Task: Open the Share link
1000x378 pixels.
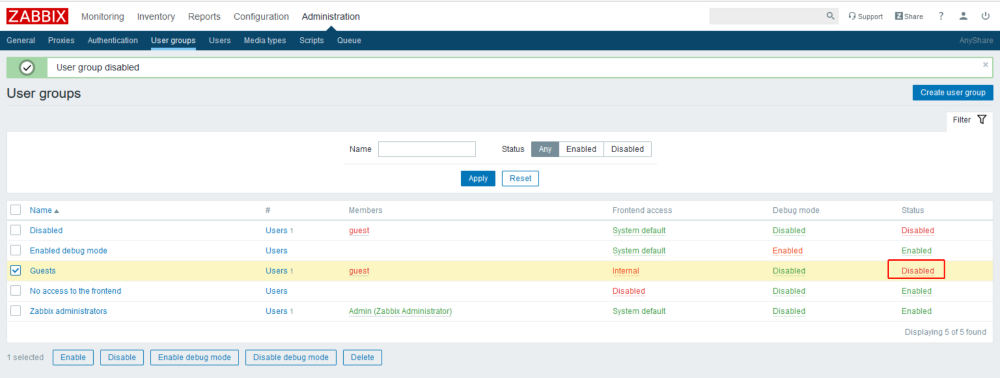Action: (909, 17)
